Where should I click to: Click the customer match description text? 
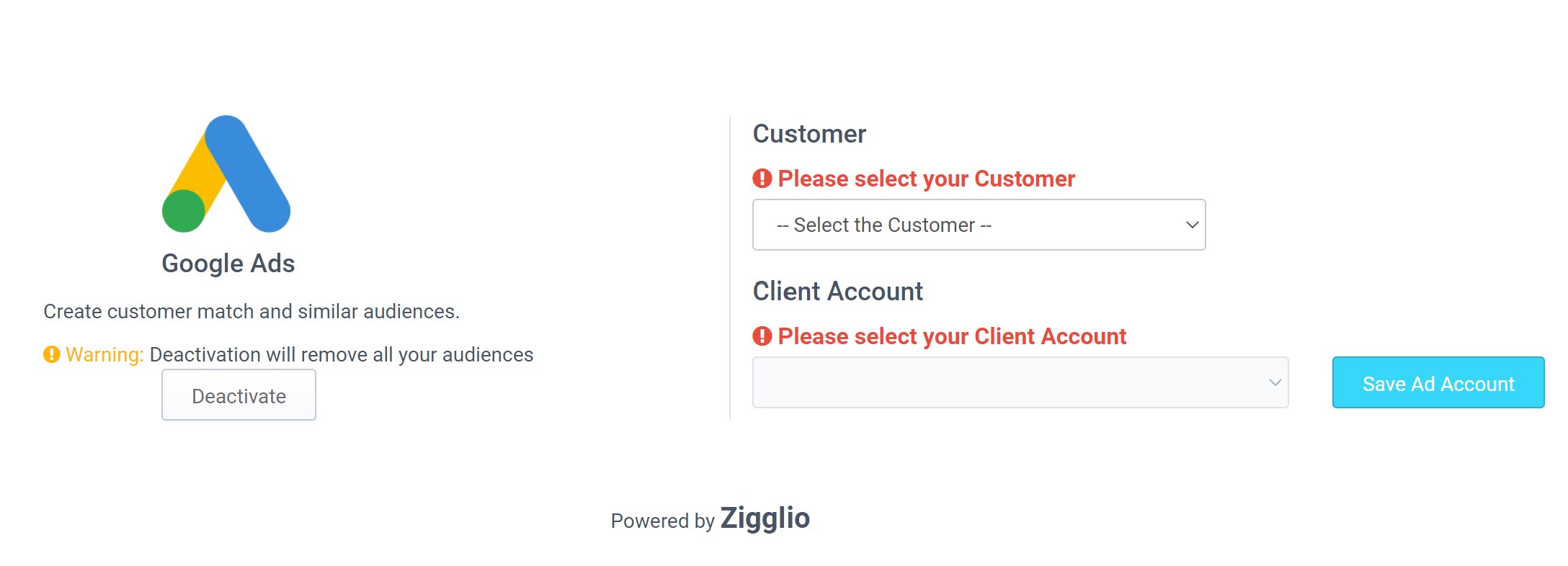click(x=251, y=311)
